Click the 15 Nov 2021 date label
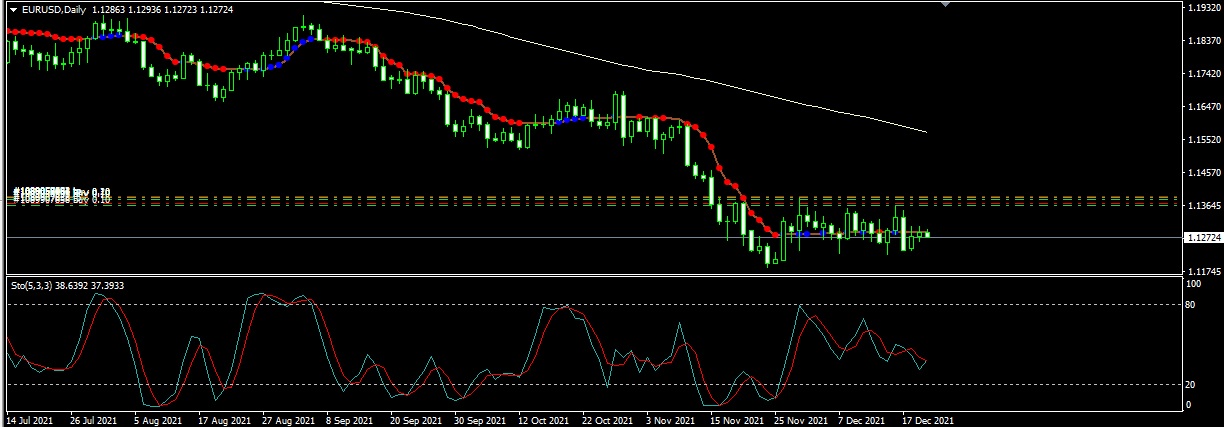1224x427 pixels. (x=737, y=421)
